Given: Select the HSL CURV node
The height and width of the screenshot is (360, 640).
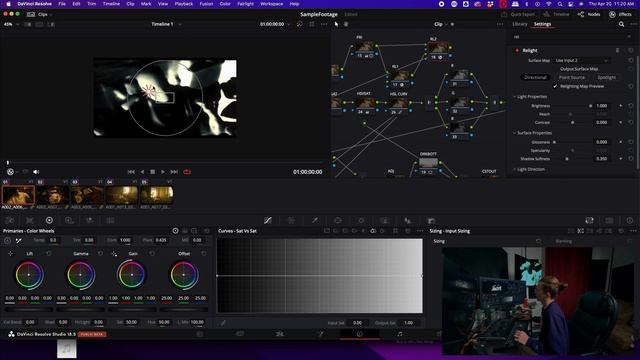Looking at the screenshot, I should (x=399, y=104).
